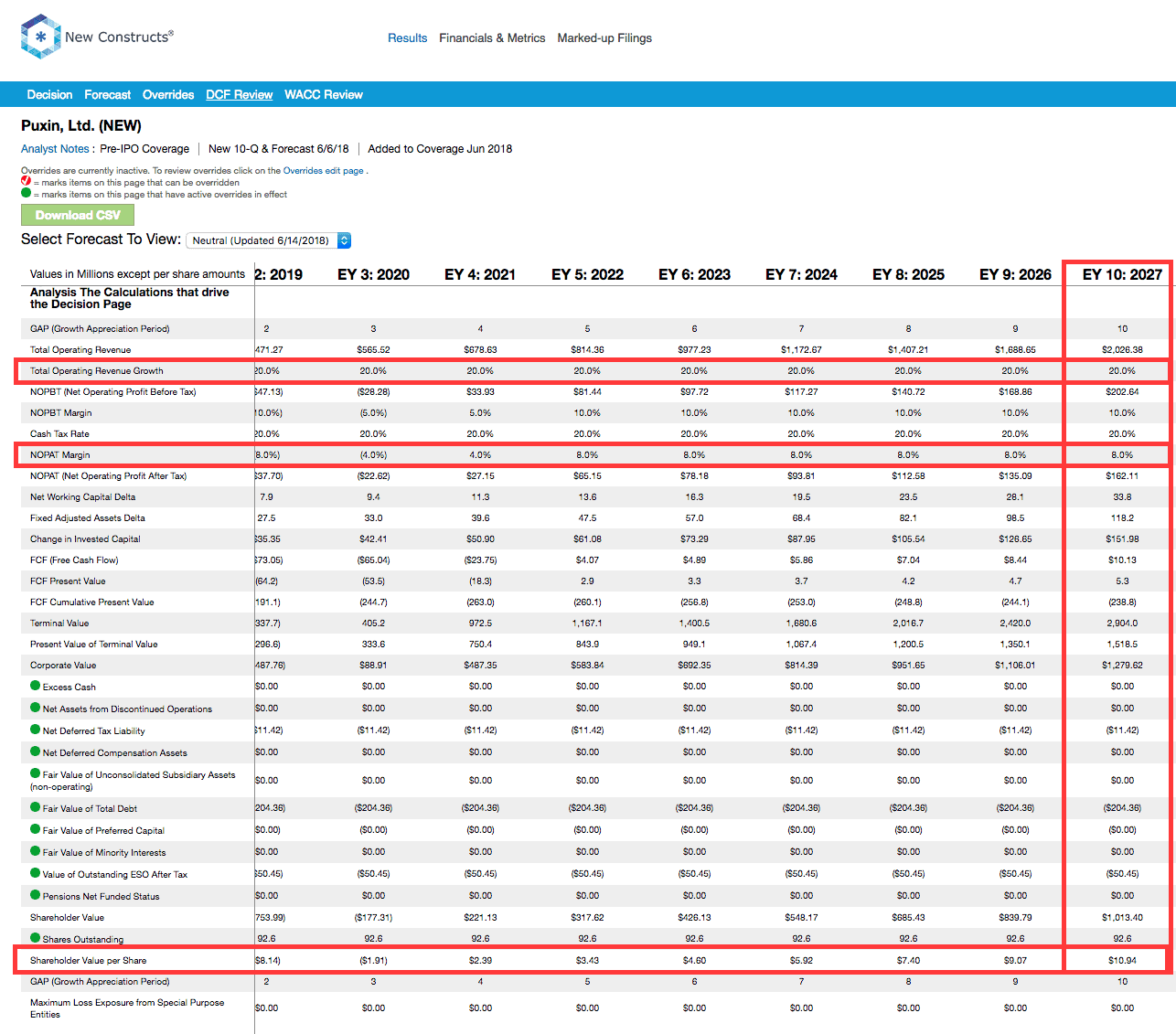
Task: Click the green marker beside Net Deferred Compensation Assets
Action: click(x=36, y=752)
